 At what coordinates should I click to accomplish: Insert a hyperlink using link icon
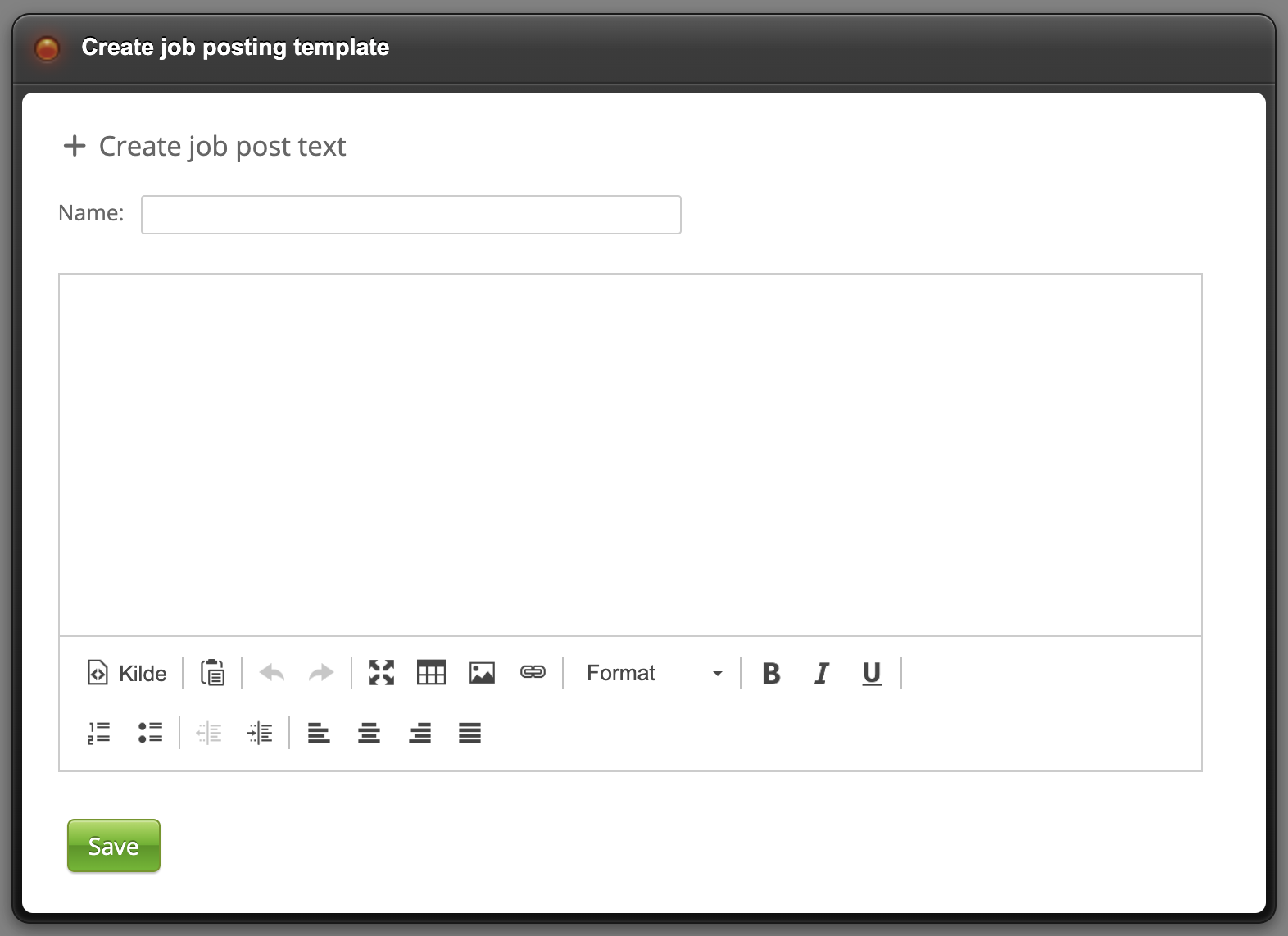(533, 673)
